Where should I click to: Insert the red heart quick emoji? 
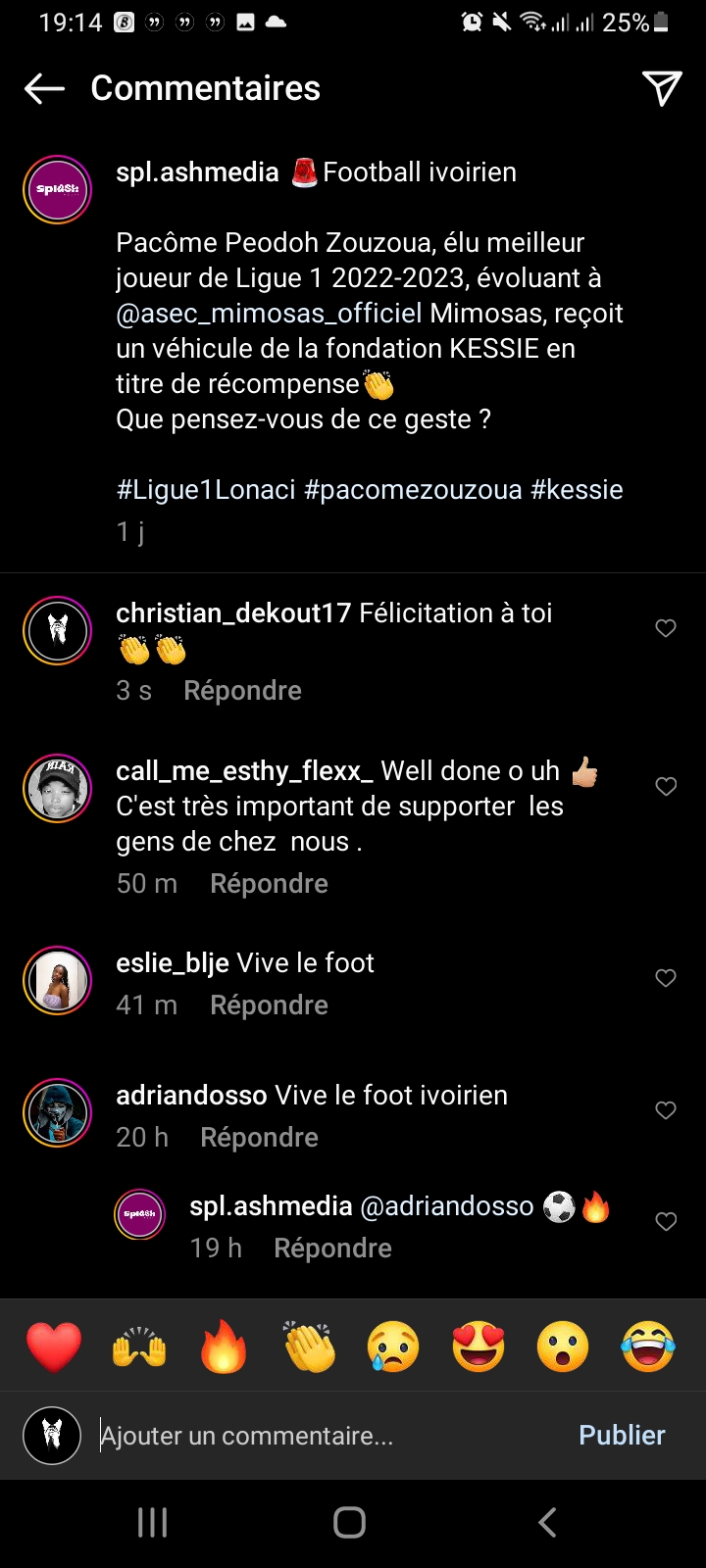[x=54, y=1346]
